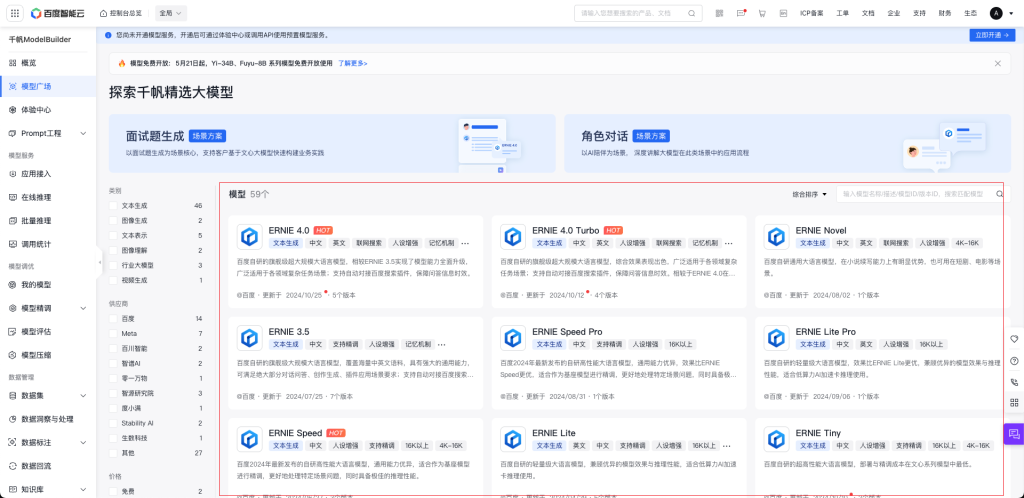Check the 文本生成 category filter
This screenshot has height=498, width=1024.
pos(115,205)
